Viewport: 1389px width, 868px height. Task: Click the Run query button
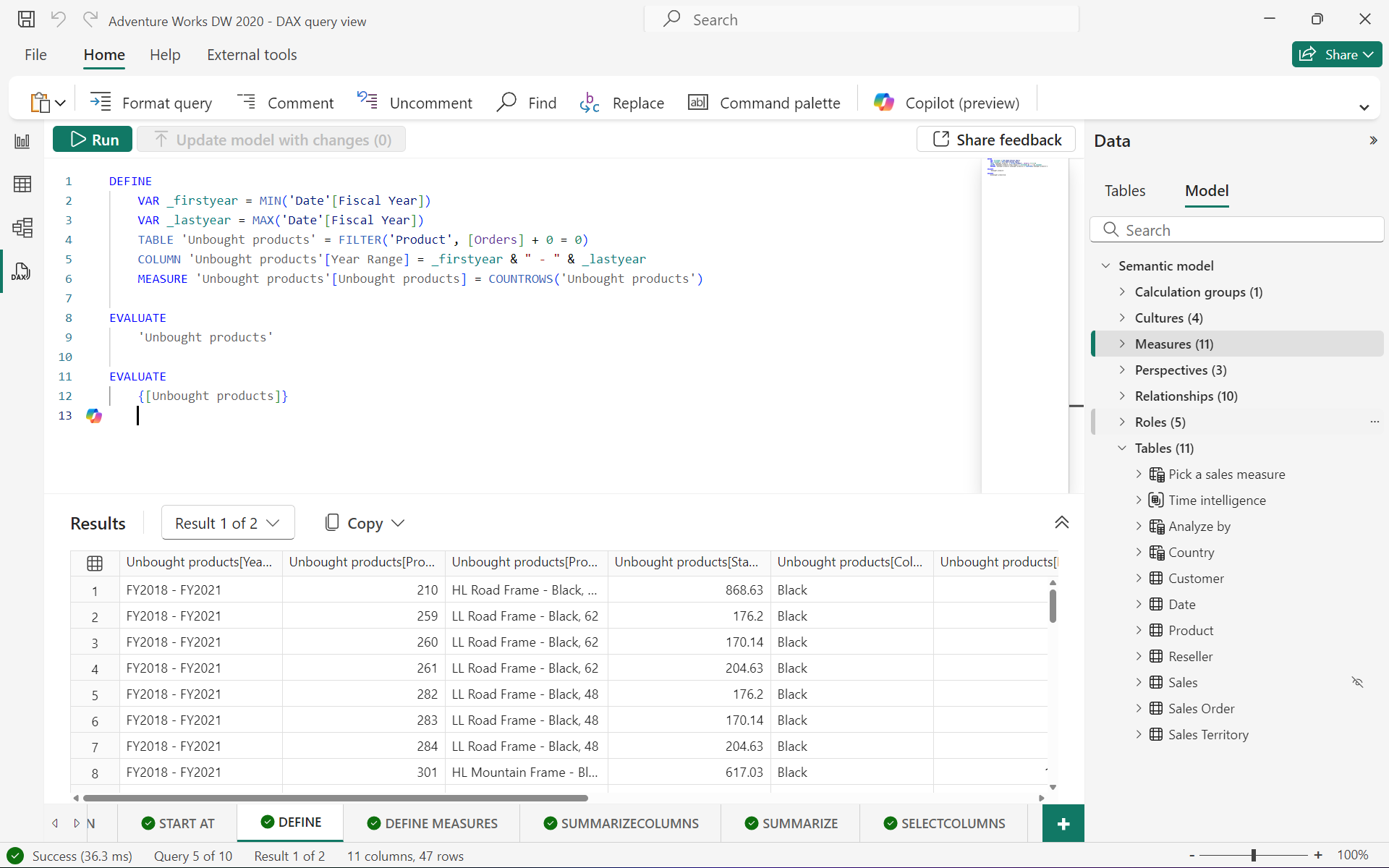point(93,139)
